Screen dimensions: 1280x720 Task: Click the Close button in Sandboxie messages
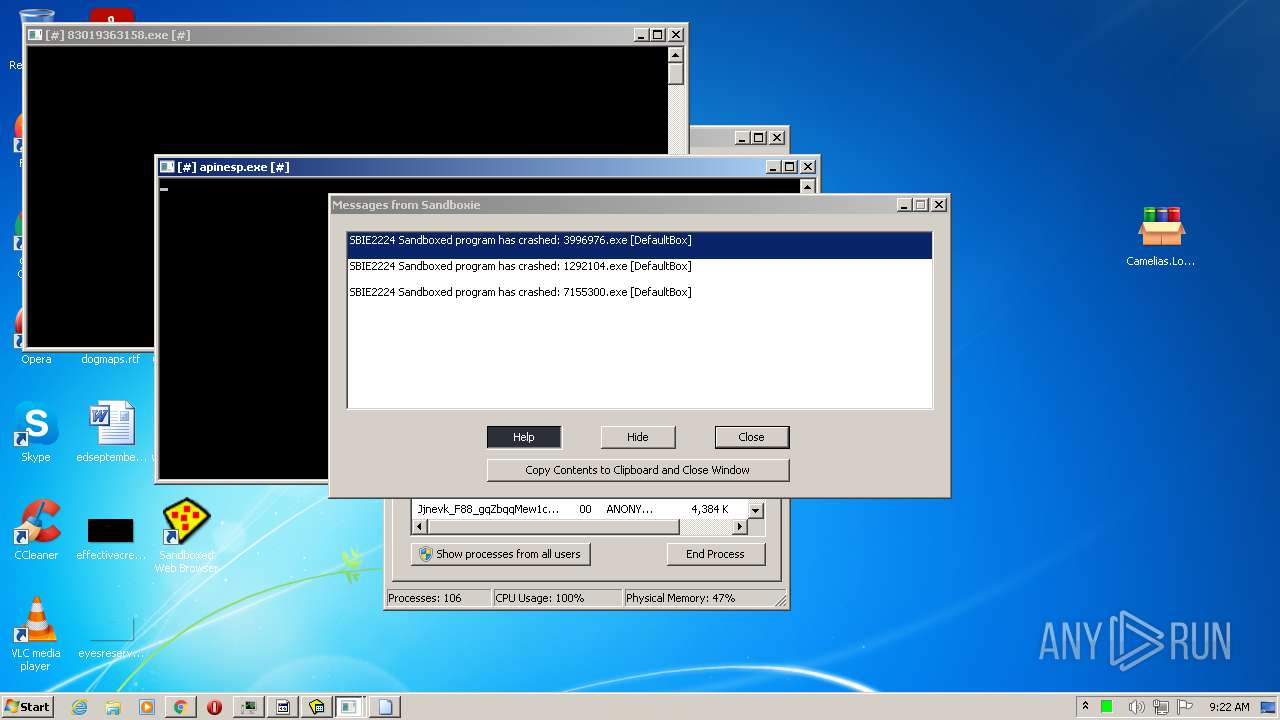(x=752, y=437)
